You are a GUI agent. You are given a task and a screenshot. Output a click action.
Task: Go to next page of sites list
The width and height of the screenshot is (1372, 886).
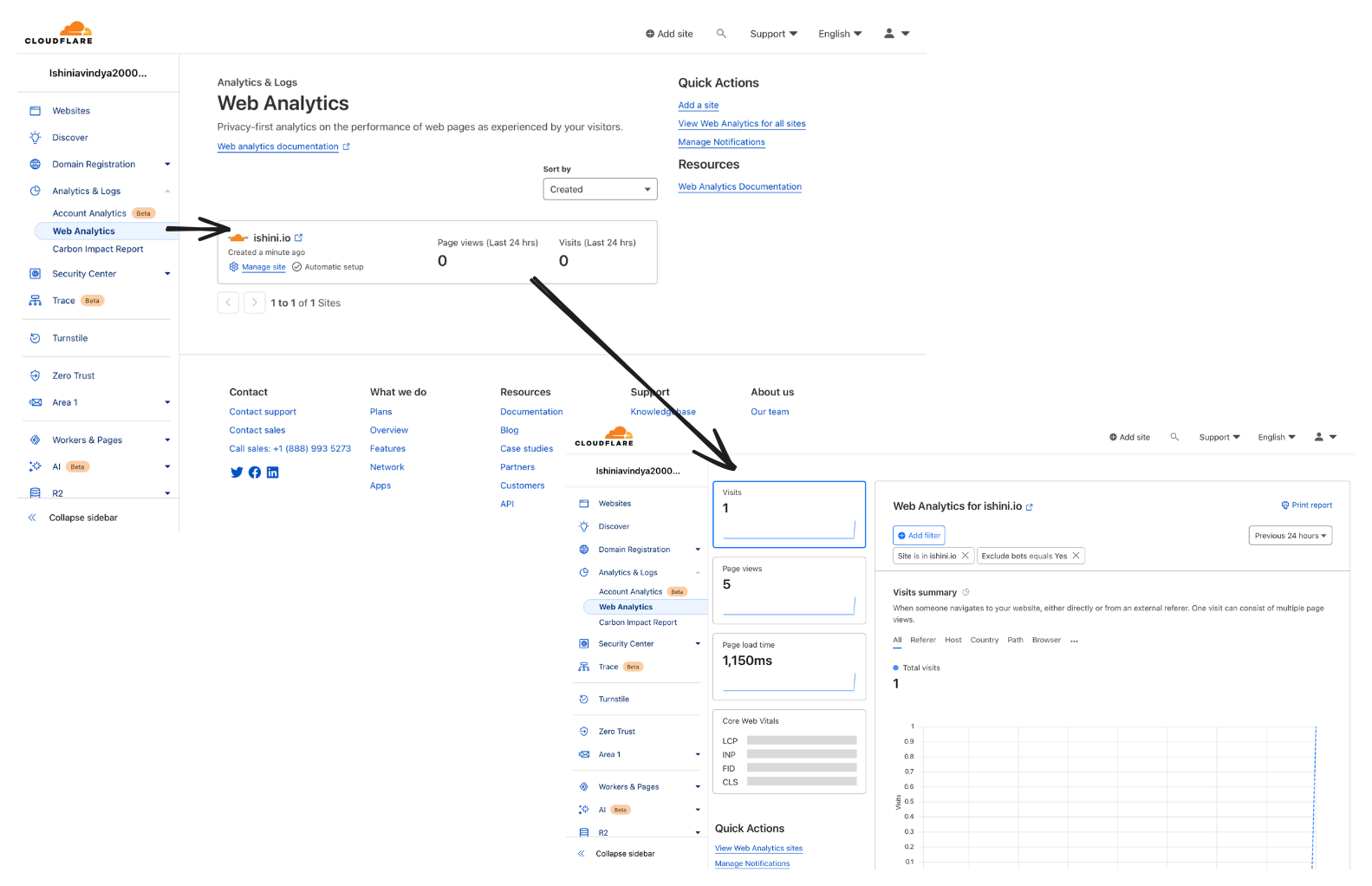(x=254, y=303)
